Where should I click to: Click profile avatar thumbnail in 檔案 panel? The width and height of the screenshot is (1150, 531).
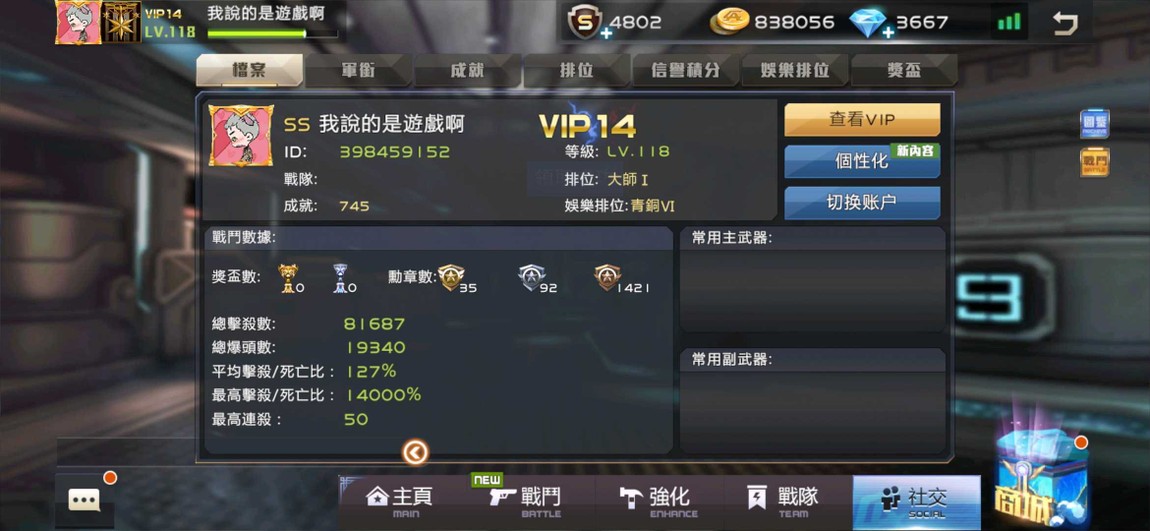[x=241, y=136]
